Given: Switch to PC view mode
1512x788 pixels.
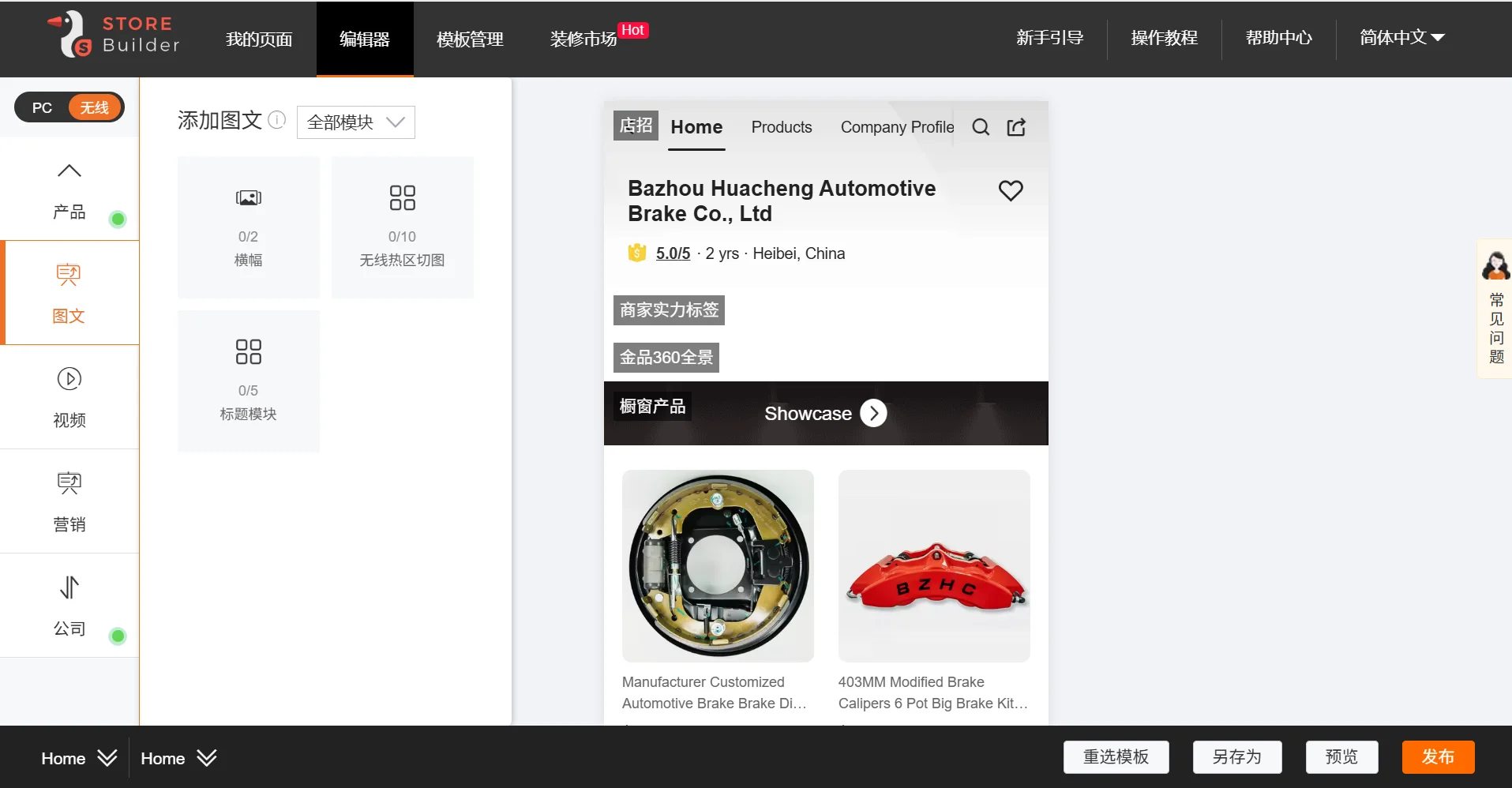Looking at the screenshot, I should [43, 107].
